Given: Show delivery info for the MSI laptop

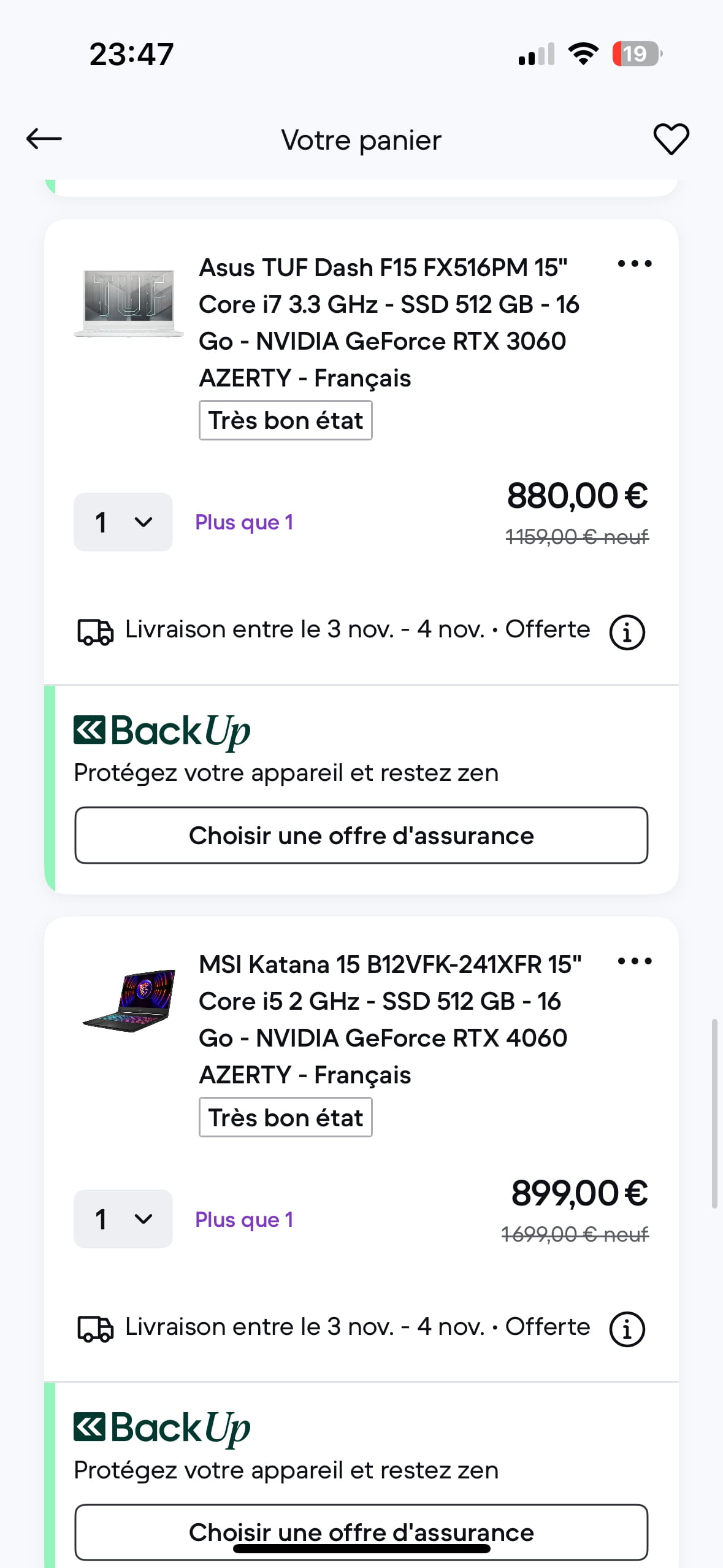Looking at the screenshot, I should (627, 1329).
